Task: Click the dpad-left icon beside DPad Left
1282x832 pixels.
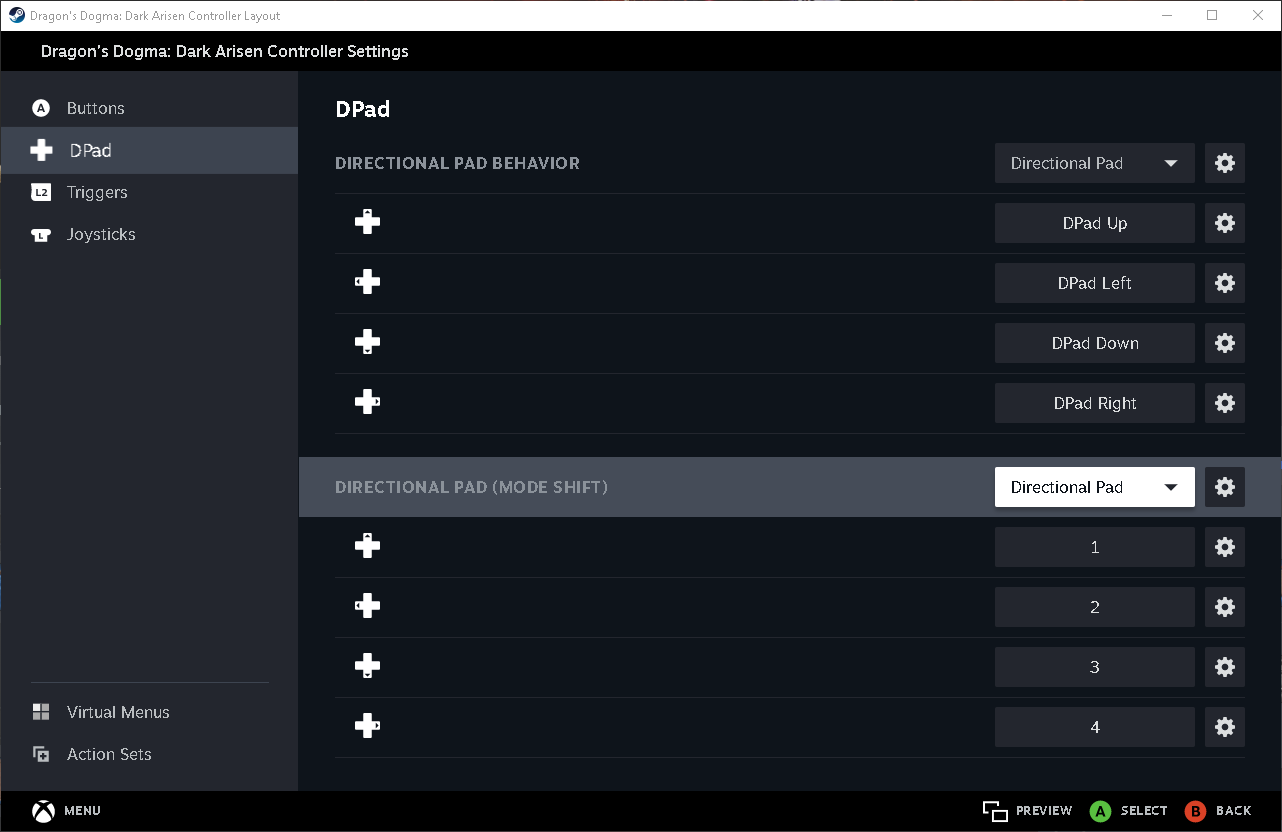Action: click(367, 282)
